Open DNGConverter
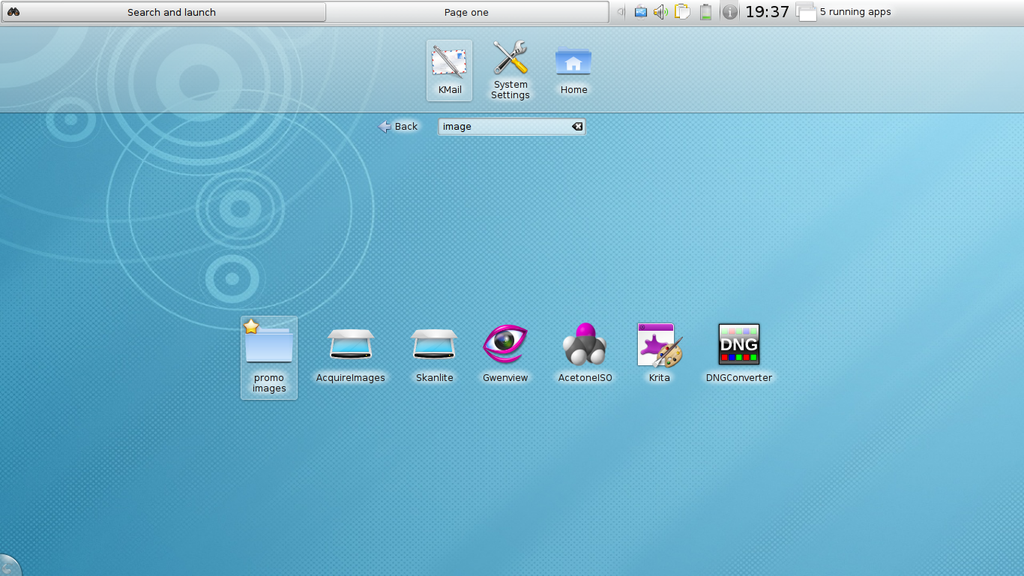The image size is (1024, 576). [x=739, y=352]
